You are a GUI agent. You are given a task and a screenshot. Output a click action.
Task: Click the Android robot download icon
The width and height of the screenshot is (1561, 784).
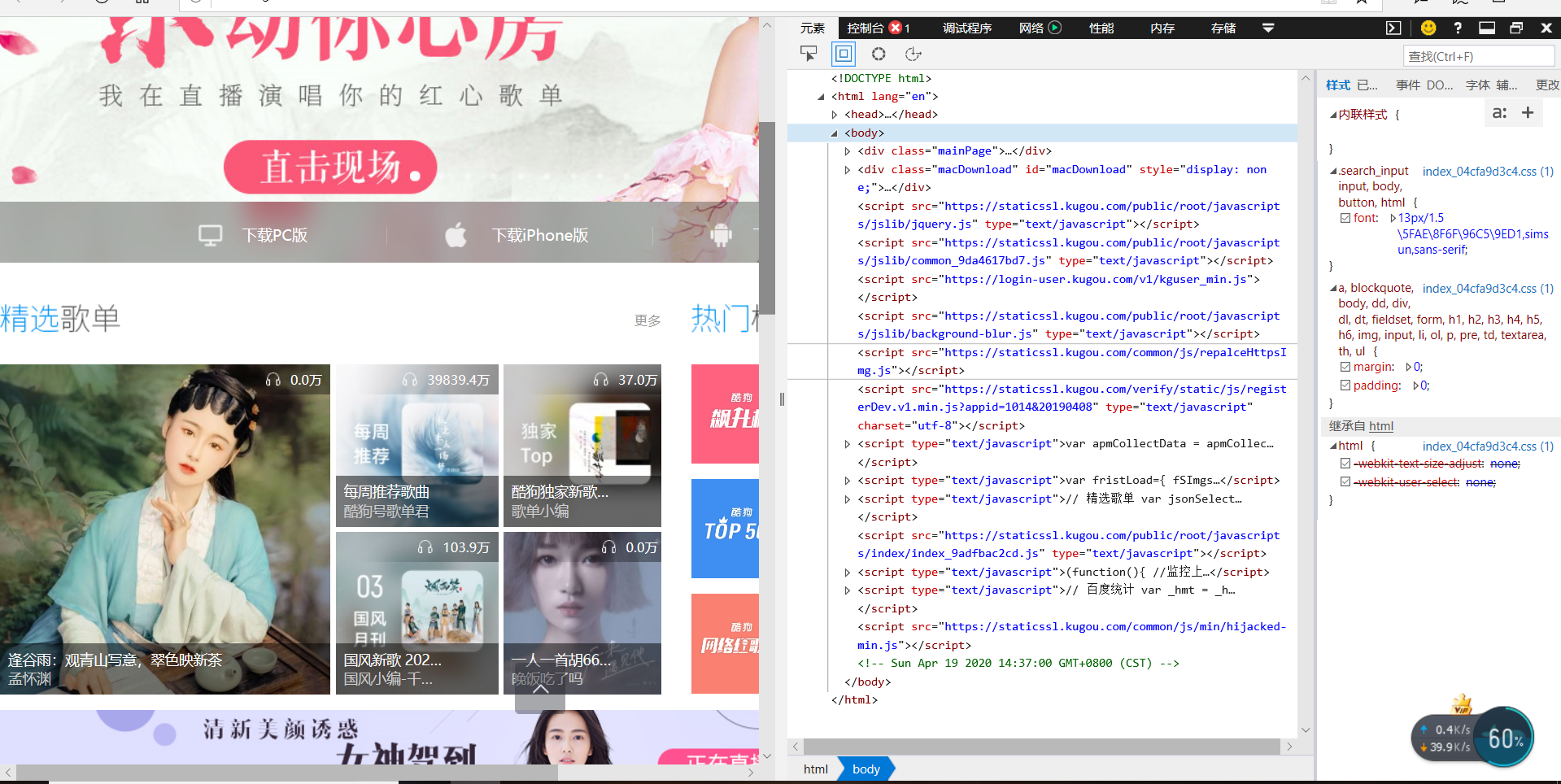coord(721,235)
